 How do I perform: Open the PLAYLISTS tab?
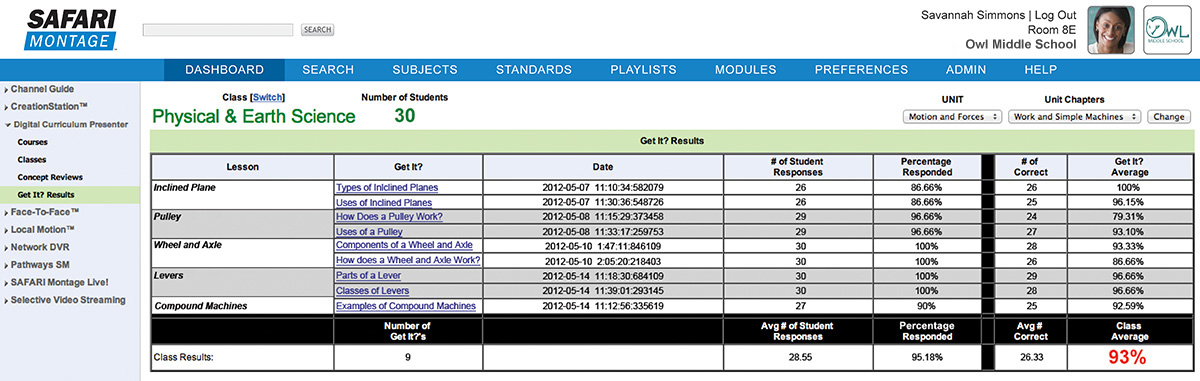tap(644, 70)
